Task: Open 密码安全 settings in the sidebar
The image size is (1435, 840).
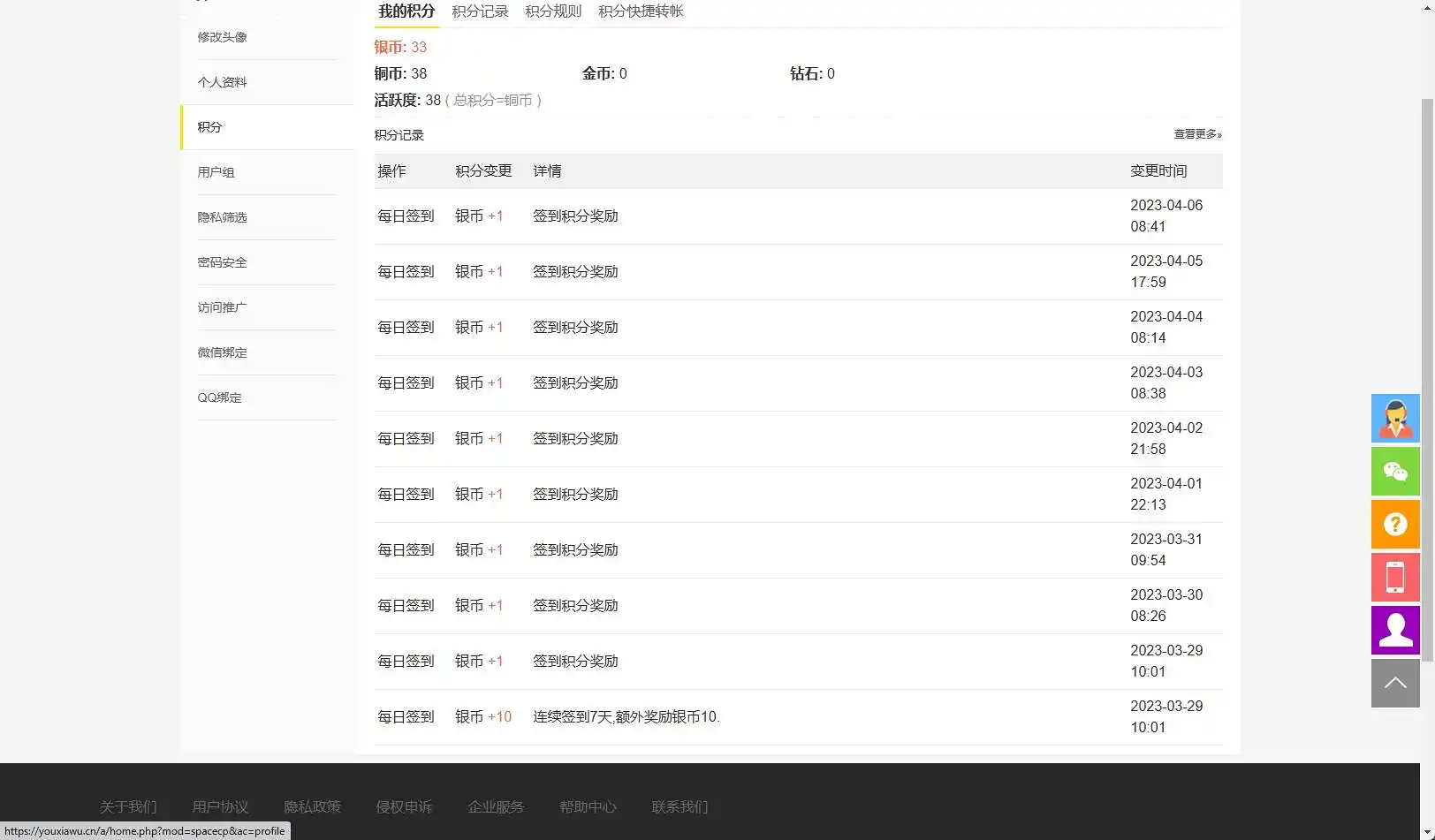Action: (223, 262)
